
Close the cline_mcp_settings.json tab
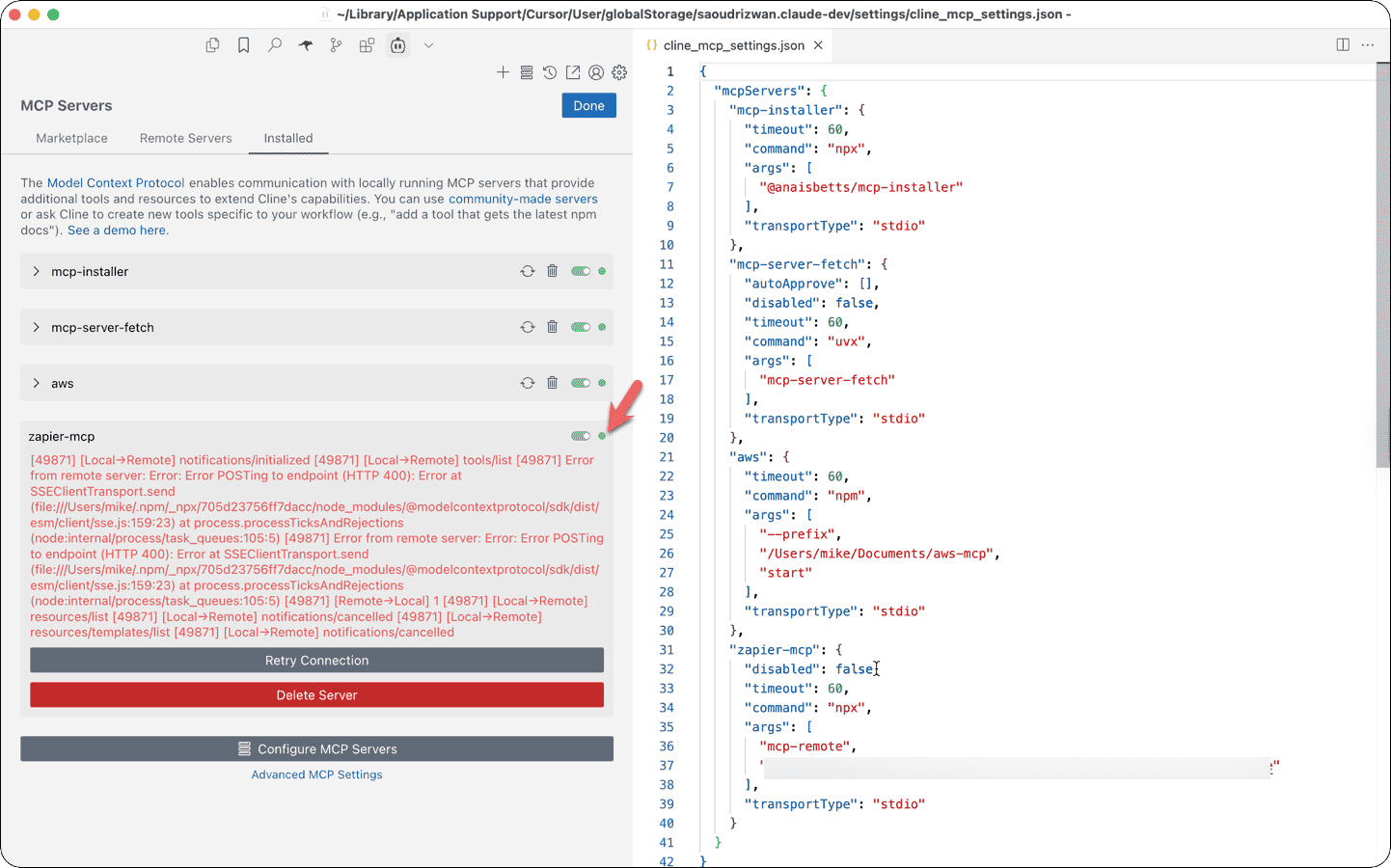818,45
